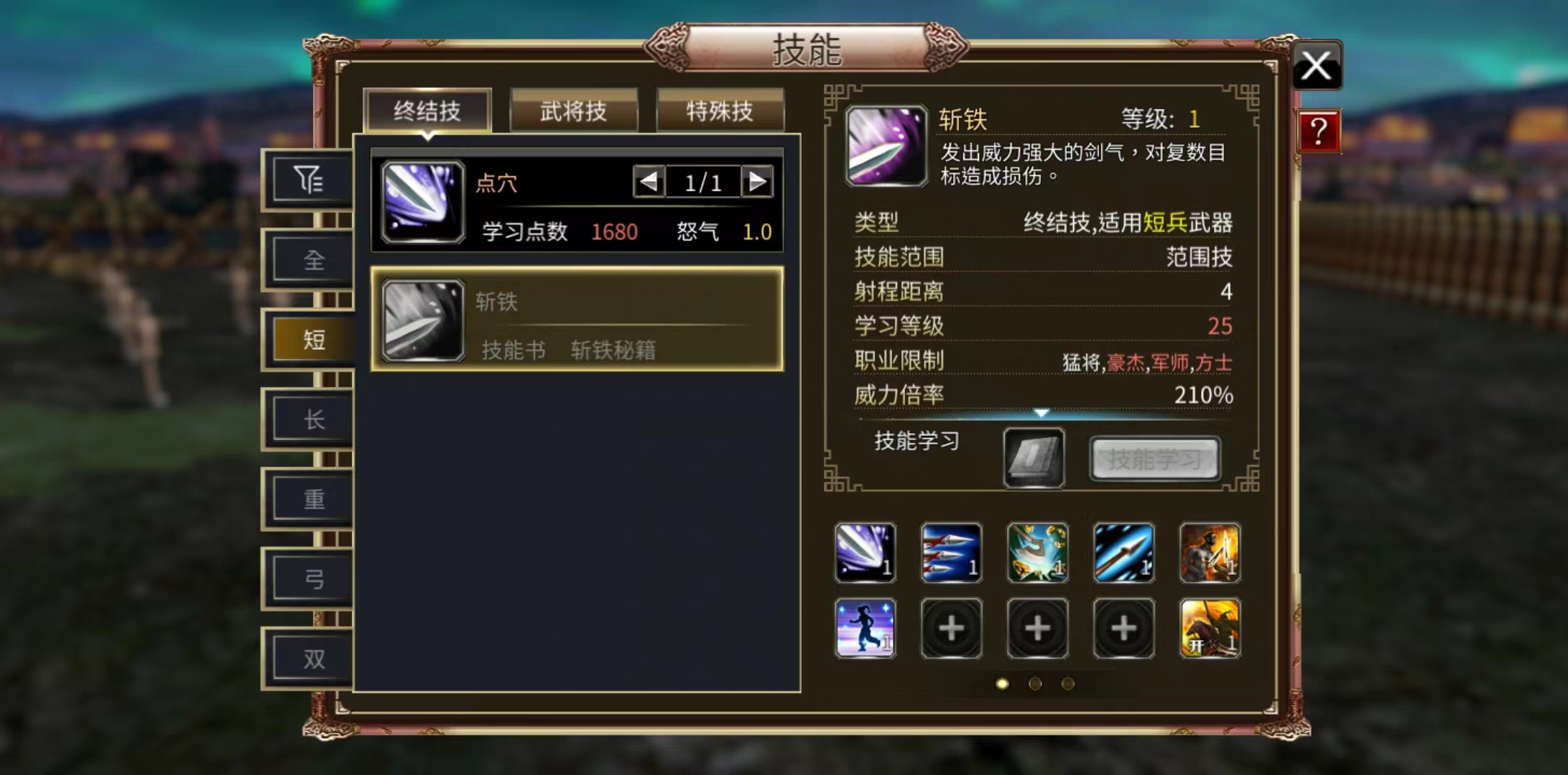Go to previous skill level arrow
Screen dimensions: 1568x775
649,182
